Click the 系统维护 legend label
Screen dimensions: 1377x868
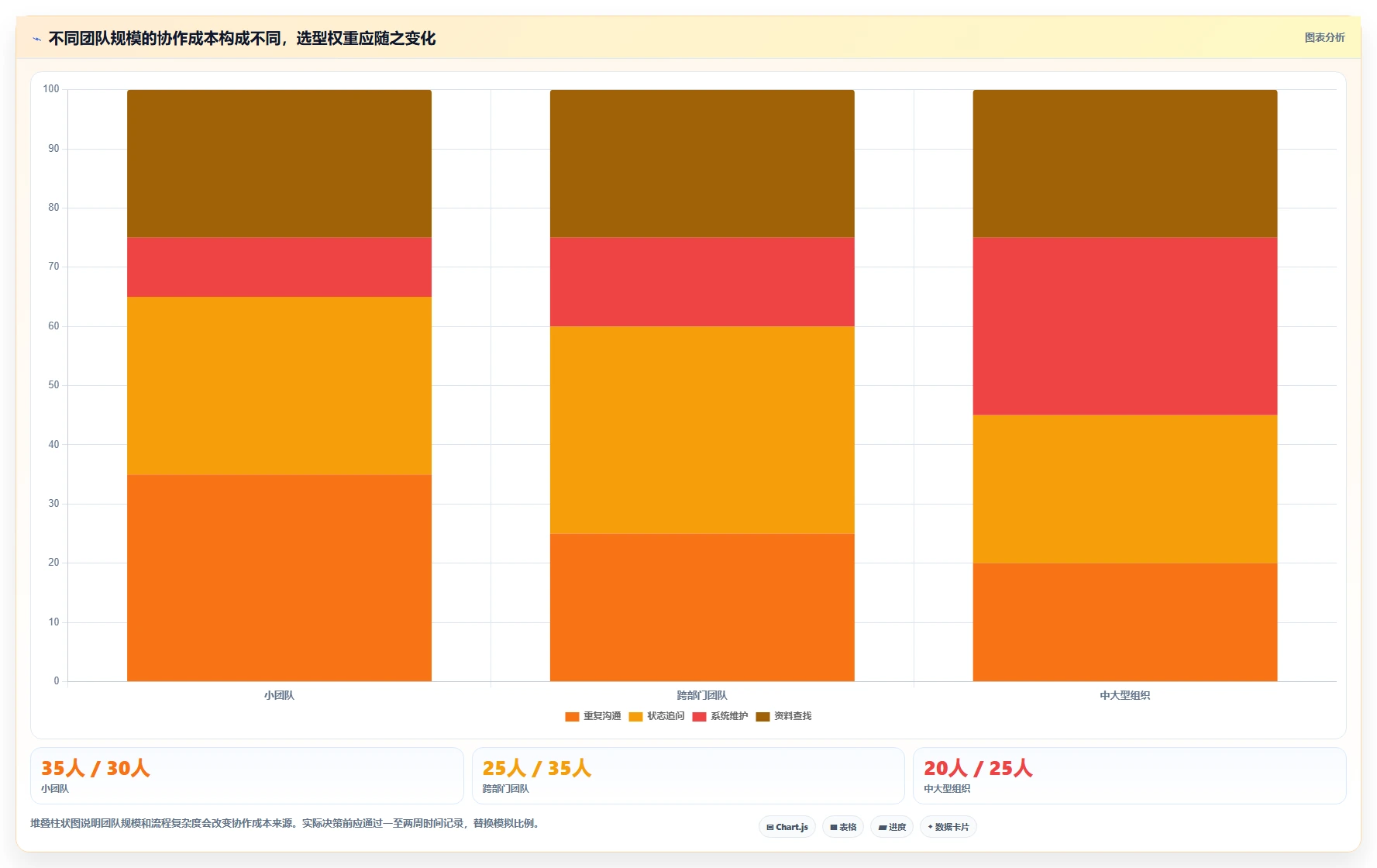point(729,716)
